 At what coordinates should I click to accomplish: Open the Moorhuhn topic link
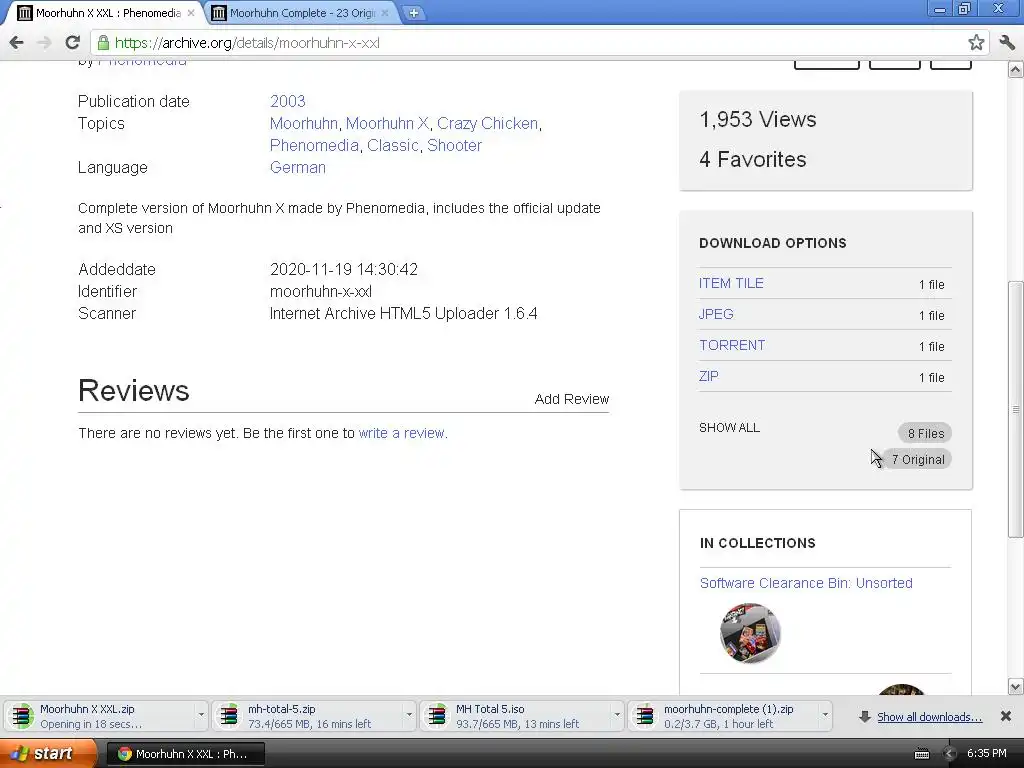(x=304, y=123)
